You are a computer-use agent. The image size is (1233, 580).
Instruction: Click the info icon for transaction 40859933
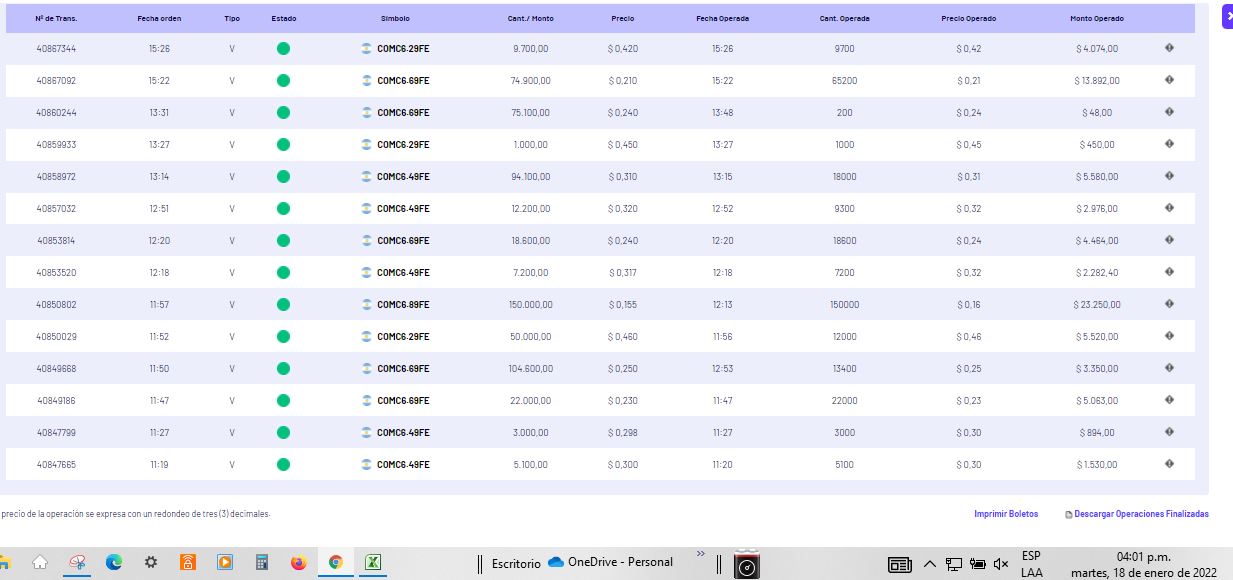pos(1169,144)
